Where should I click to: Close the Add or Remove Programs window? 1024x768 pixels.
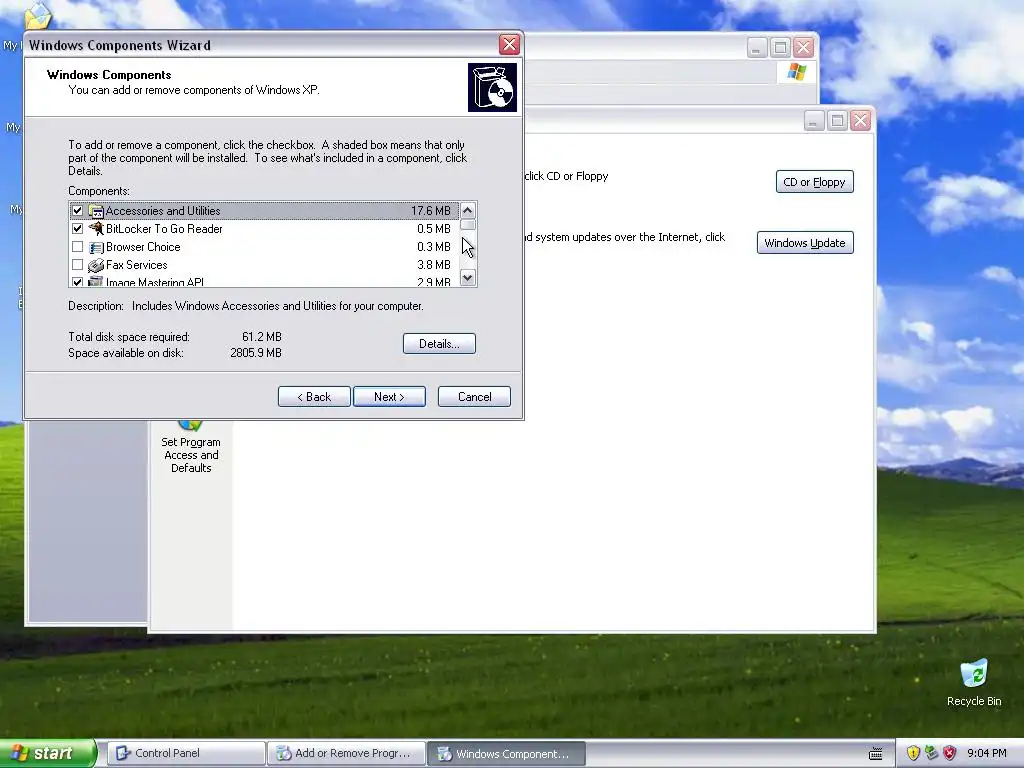[861, 121]
